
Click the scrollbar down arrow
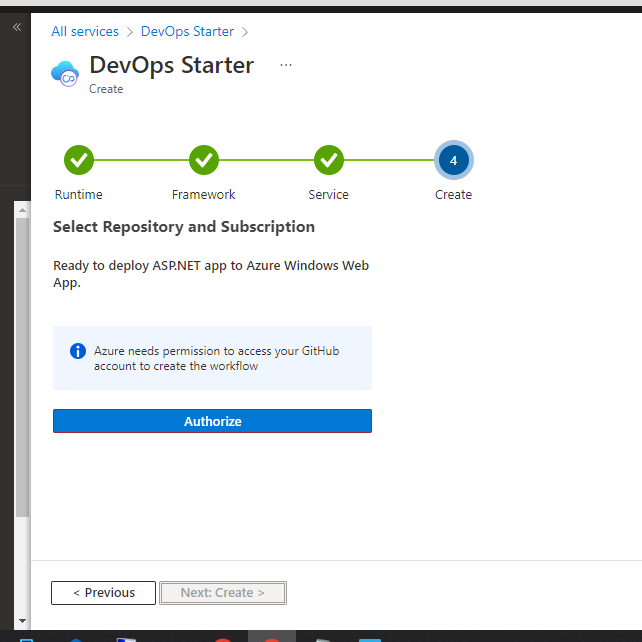[x=22, y=622]
